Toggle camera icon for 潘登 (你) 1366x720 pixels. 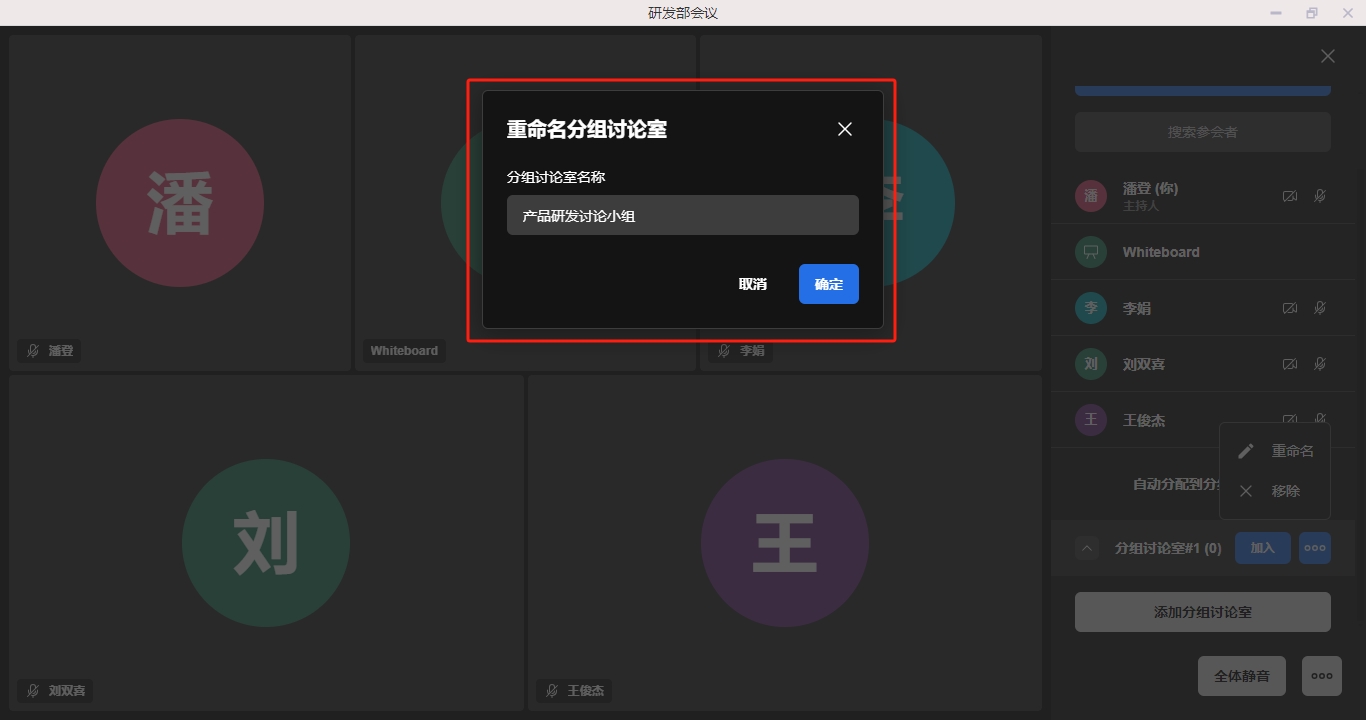point(1290,196)
